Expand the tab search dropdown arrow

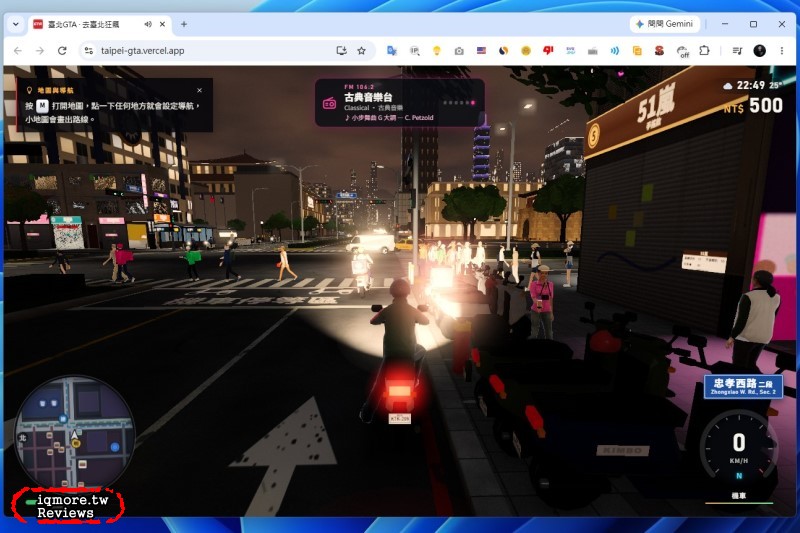(16, 24)
